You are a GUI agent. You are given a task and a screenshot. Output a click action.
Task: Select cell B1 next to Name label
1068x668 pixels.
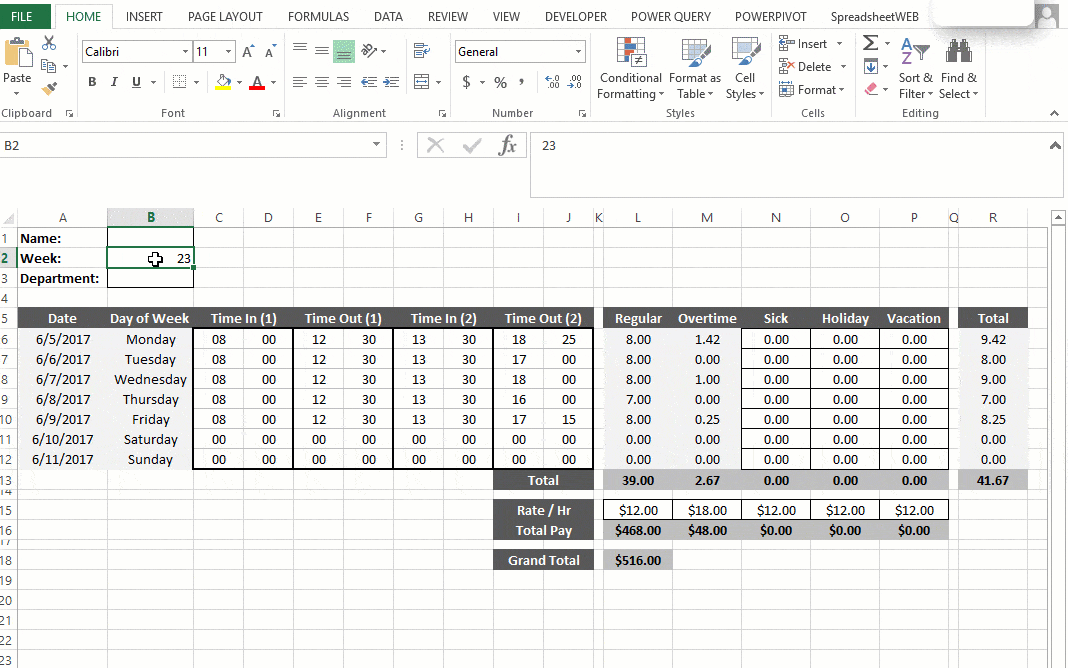150,237
